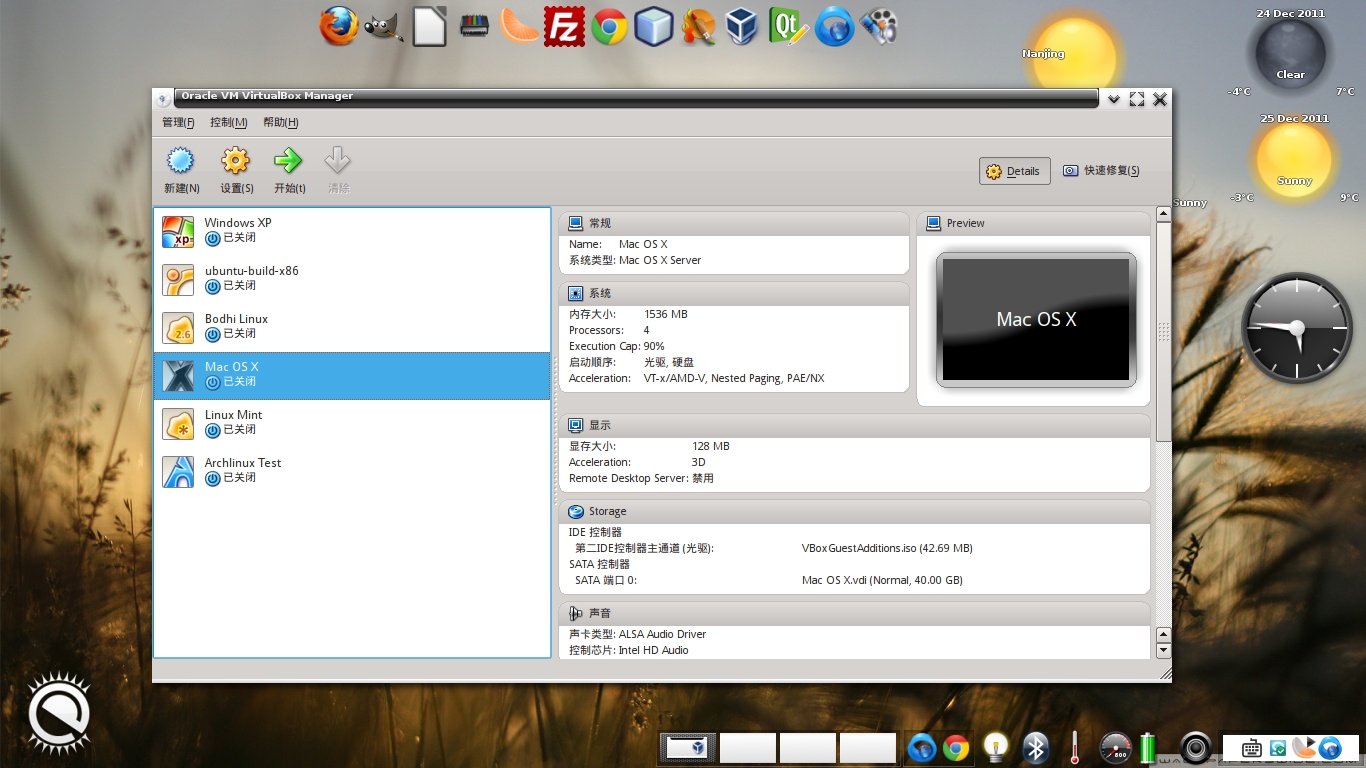Click the 声音 audio section speaker icon
The image size is (1366, 768).
575,613
